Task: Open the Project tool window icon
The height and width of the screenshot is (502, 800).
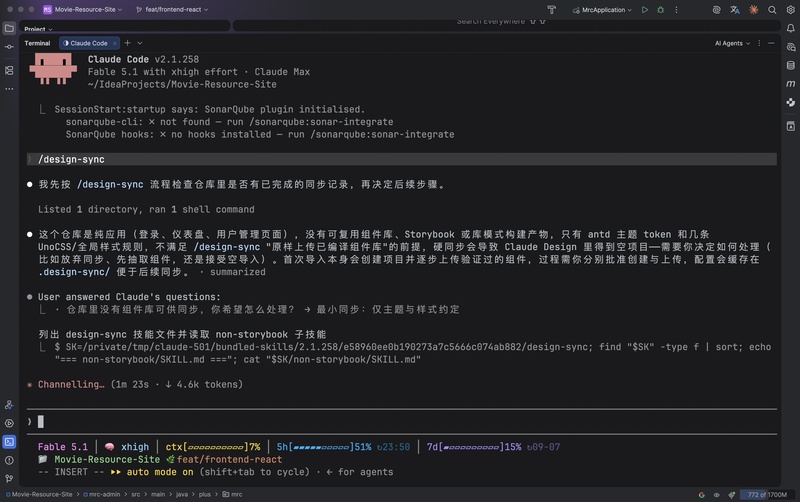Action: pyautogui.click(x=9, y=28)
